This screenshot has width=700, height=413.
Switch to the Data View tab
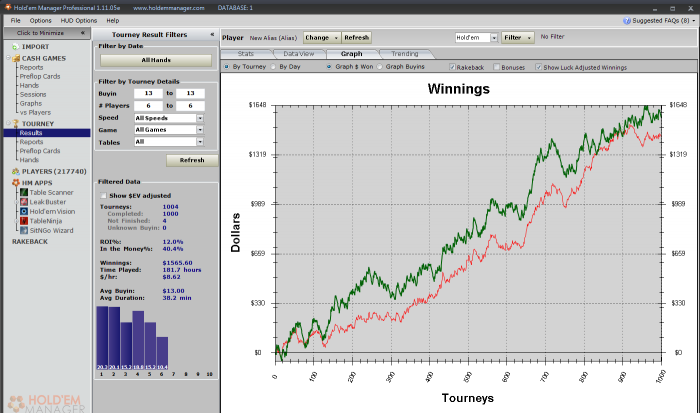coord(299,54)
